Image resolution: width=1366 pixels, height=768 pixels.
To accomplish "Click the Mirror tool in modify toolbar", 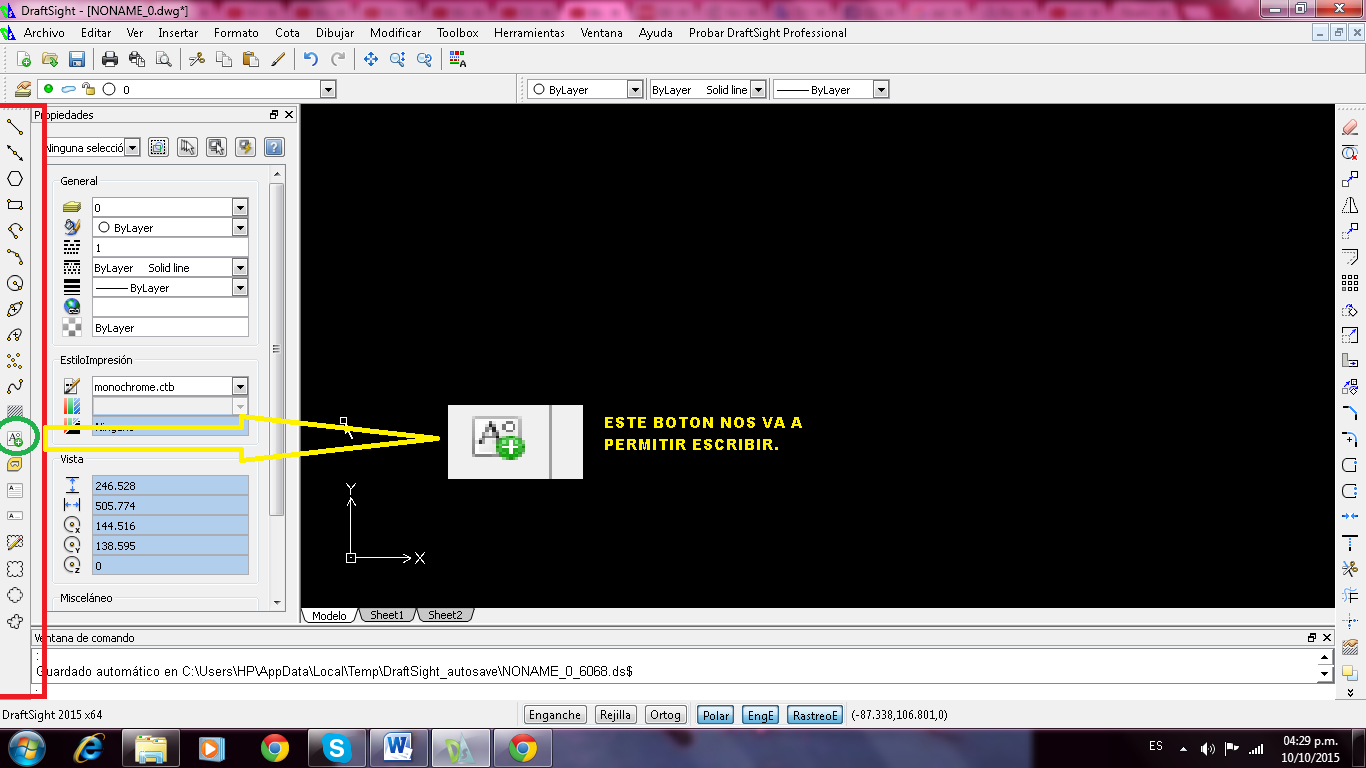I will click(1349, 205).
